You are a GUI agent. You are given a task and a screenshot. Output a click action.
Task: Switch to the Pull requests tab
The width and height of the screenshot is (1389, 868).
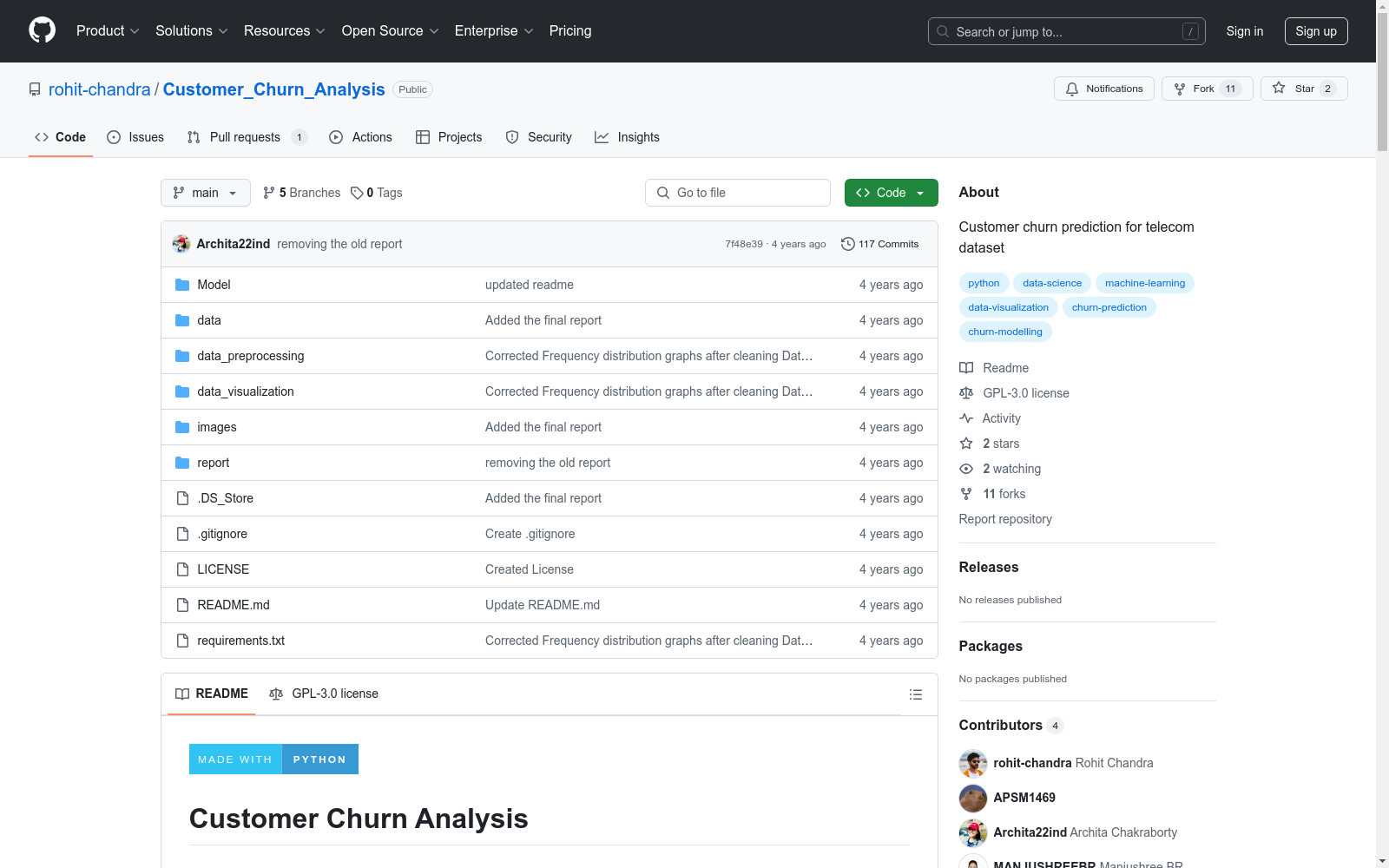(x=247, y=137)
